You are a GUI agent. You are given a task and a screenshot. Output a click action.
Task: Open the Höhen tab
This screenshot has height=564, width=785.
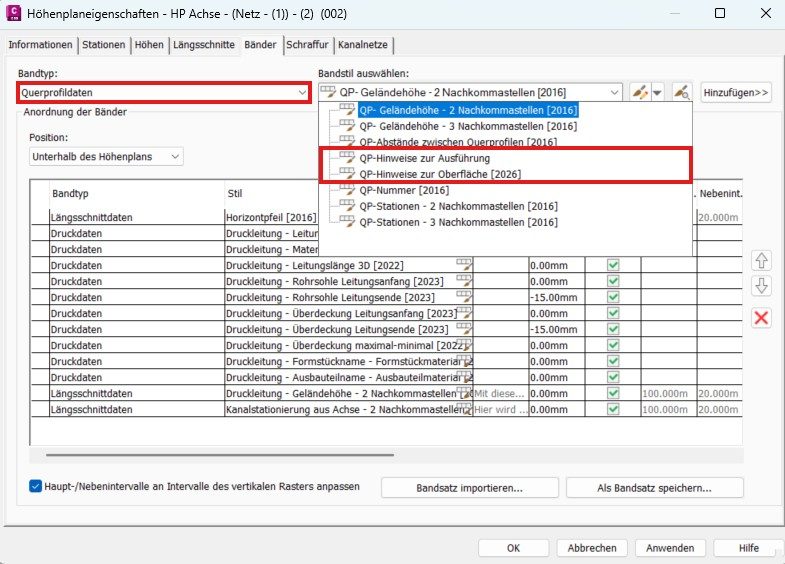[x=149, y=45]
